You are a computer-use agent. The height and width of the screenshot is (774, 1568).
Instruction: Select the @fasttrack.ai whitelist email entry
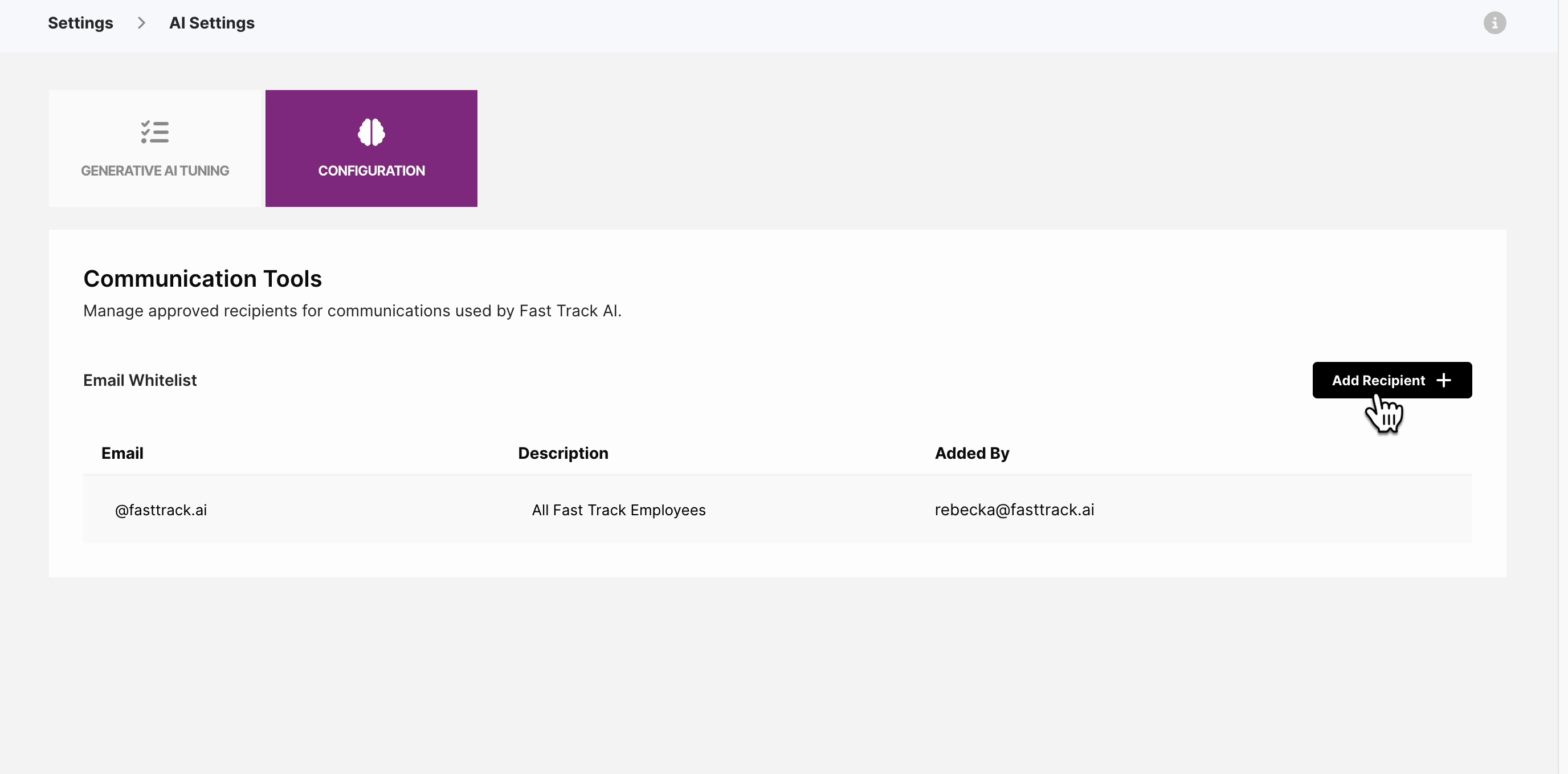pyautogui.click(x=161, y=510)
